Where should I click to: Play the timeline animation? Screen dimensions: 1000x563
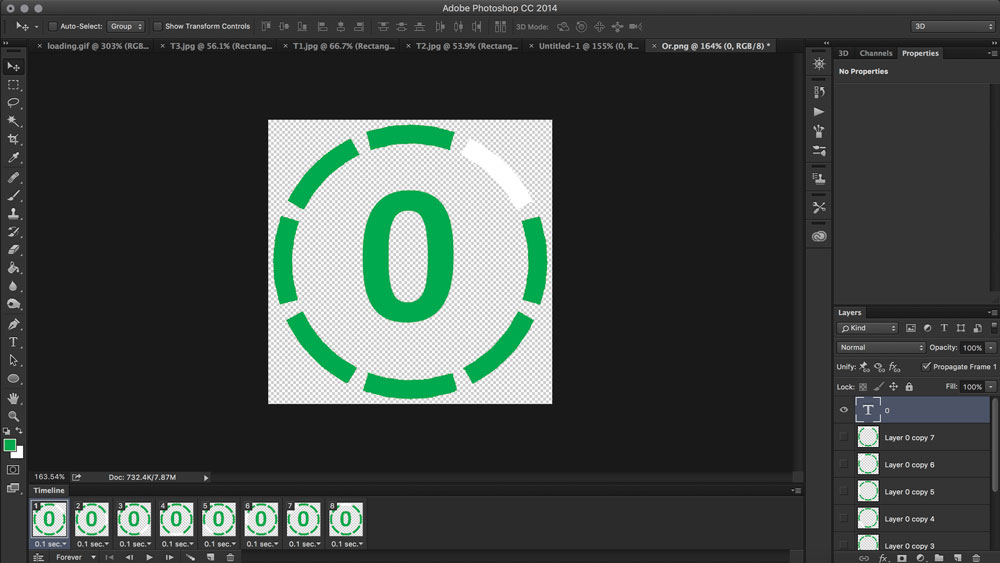(150, 557)
